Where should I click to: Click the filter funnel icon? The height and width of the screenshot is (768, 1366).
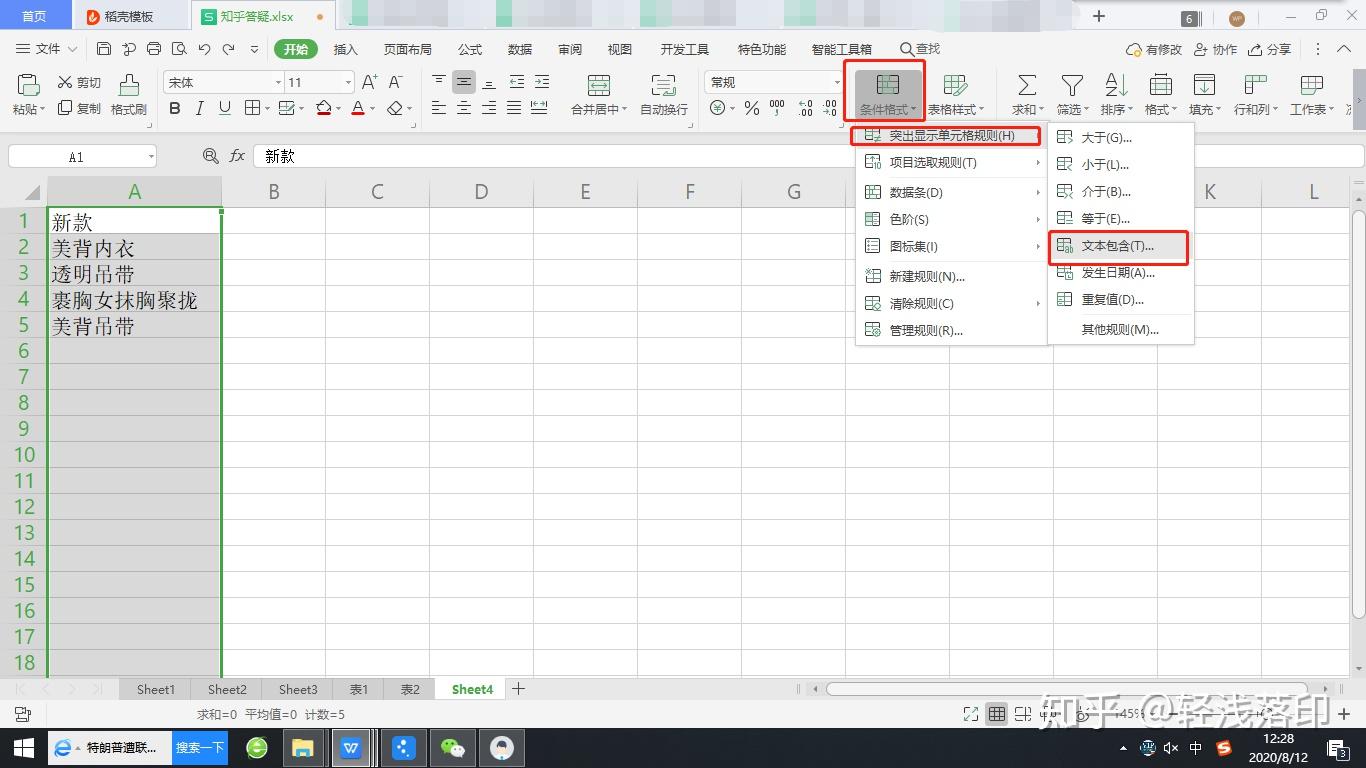(x=1072, y=85)
